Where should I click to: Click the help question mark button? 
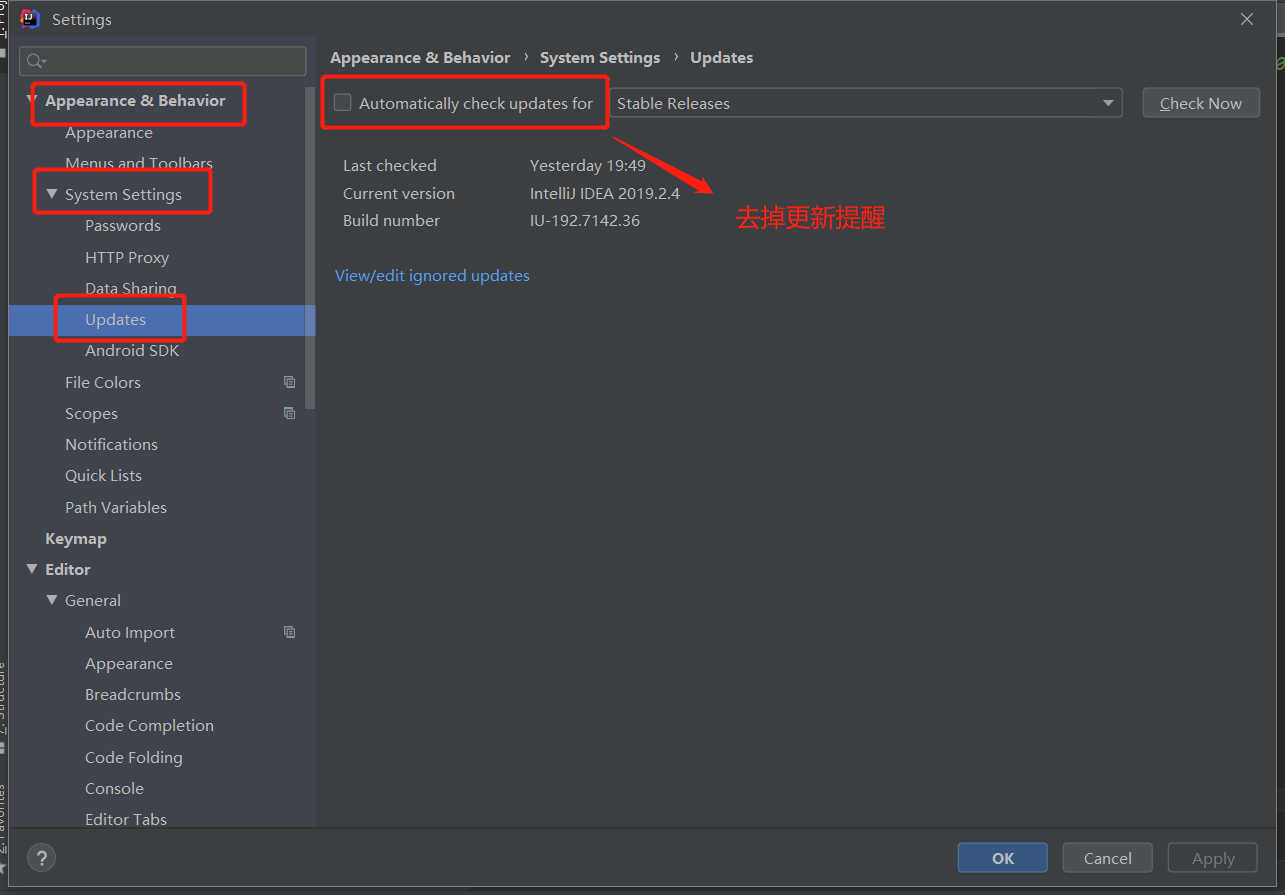[x=41, y=858]
